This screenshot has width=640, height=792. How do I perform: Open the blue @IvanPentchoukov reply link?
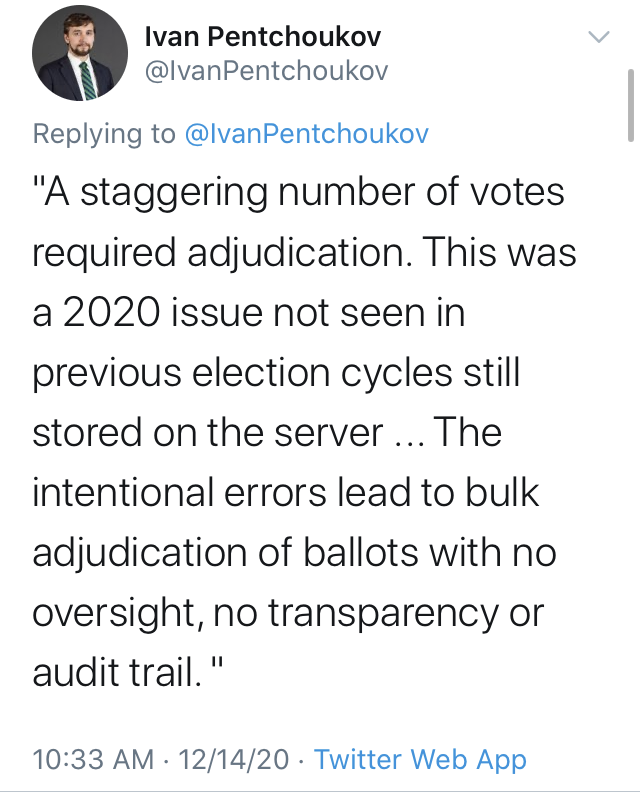[x=307, y=134]
